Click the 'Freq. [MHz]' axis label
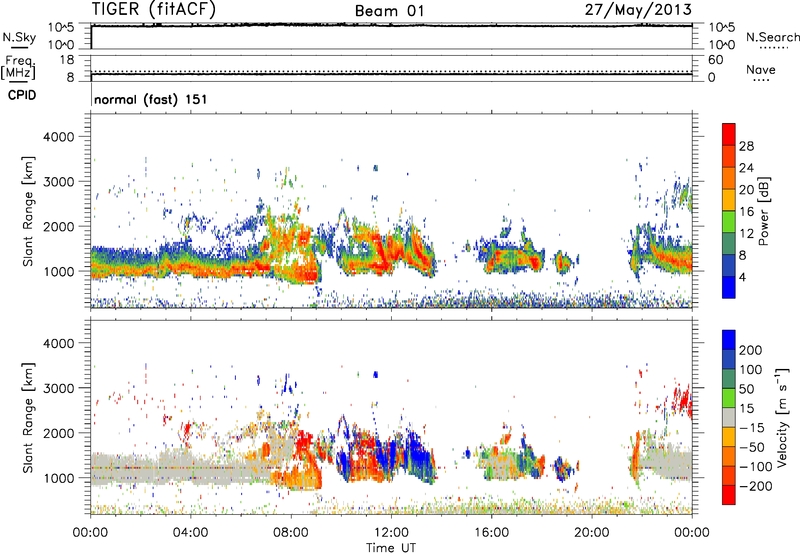This screenshot has width=800, height=554. coord(18,67)
